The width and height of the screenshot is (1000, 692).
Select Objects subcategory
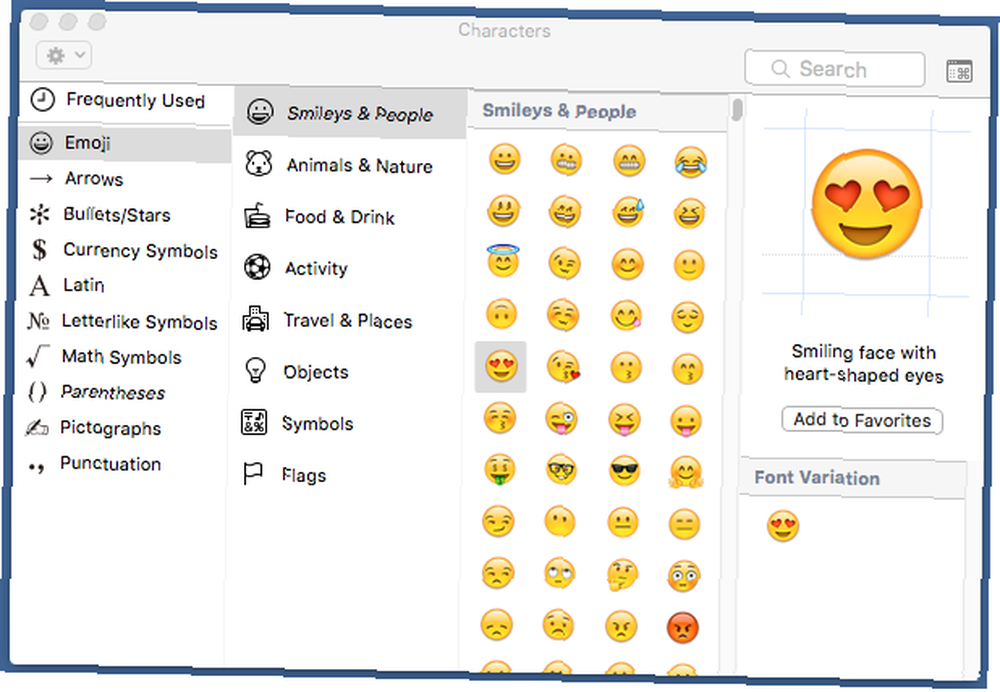(296, 372)
